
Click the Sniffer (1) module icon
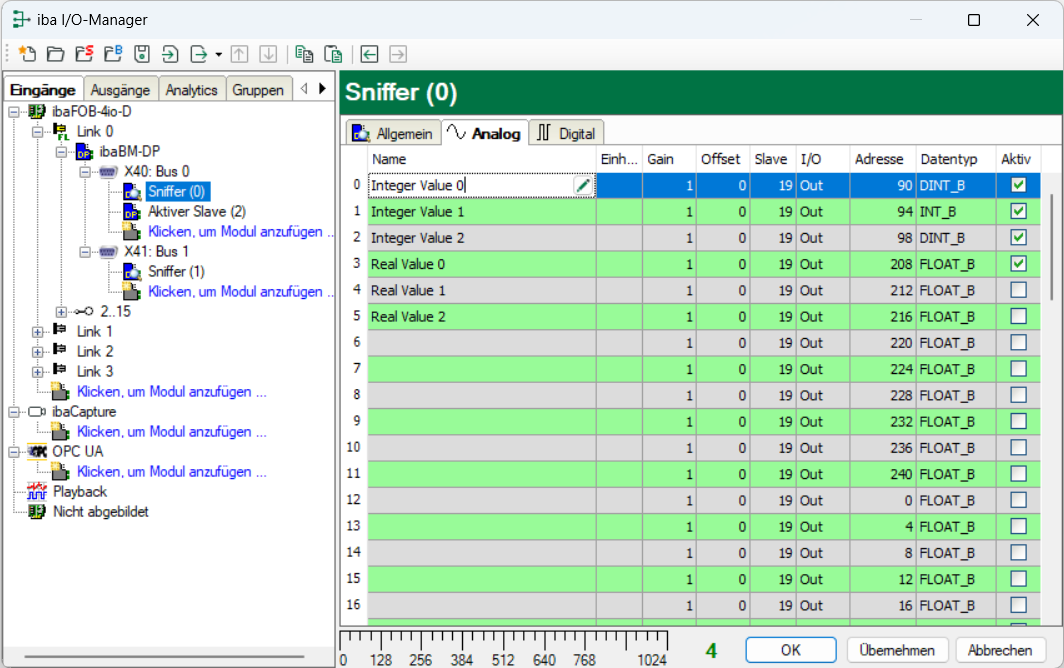pos(132,272)
